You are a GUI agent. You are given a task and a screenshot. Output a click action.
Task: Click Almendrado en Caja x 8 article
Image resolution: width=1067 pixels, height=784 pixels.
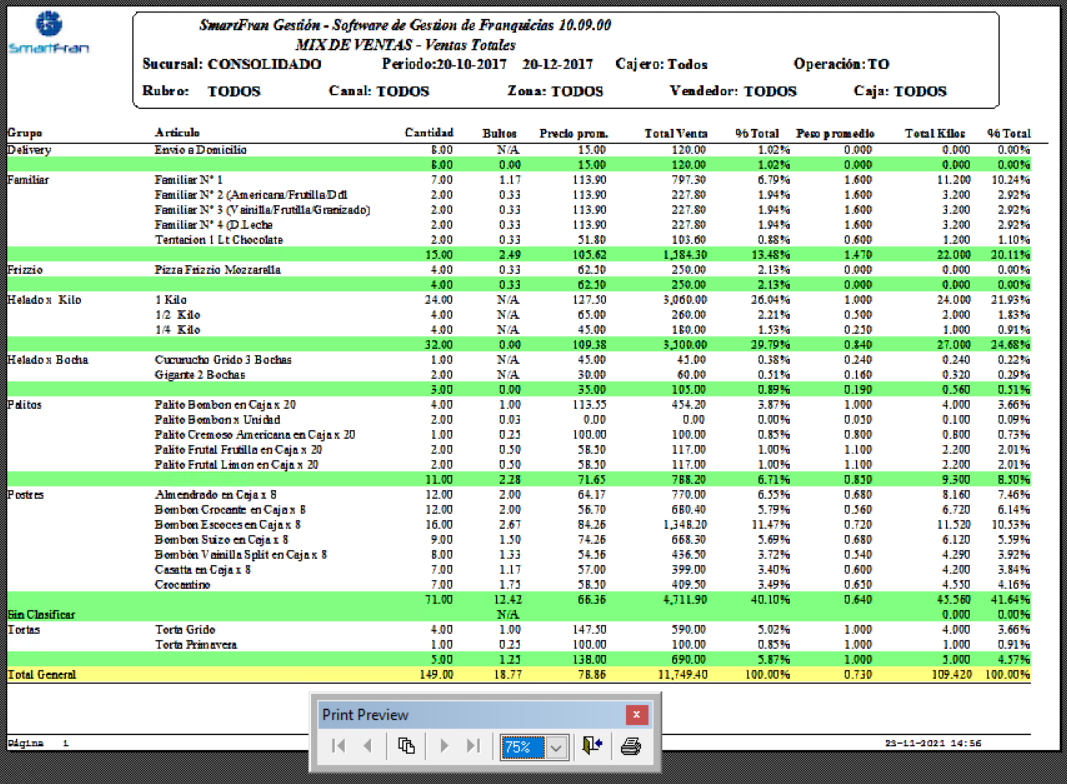click(x=216, y=495)
